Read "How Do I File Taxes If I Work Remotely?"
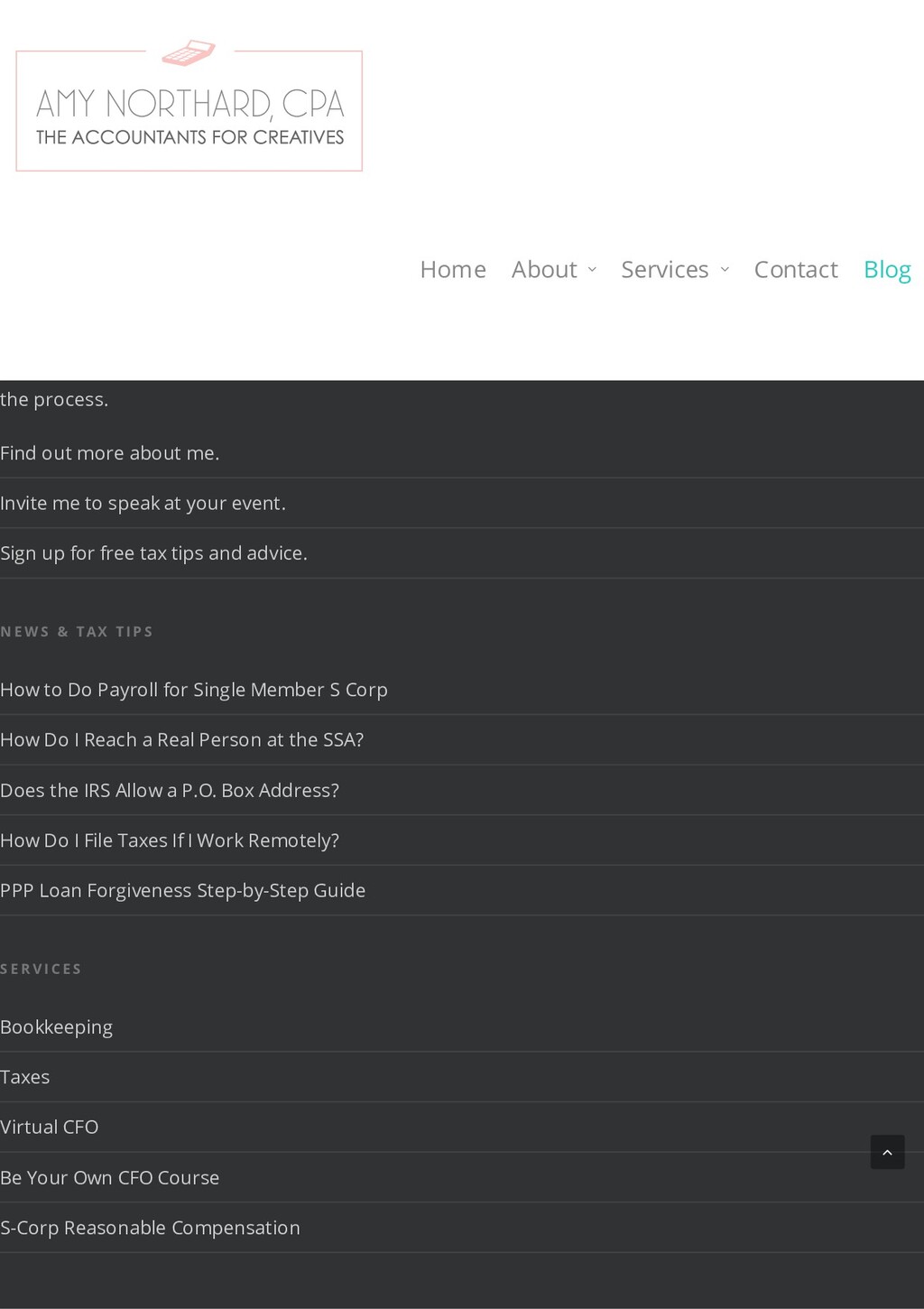 point(170,840)
